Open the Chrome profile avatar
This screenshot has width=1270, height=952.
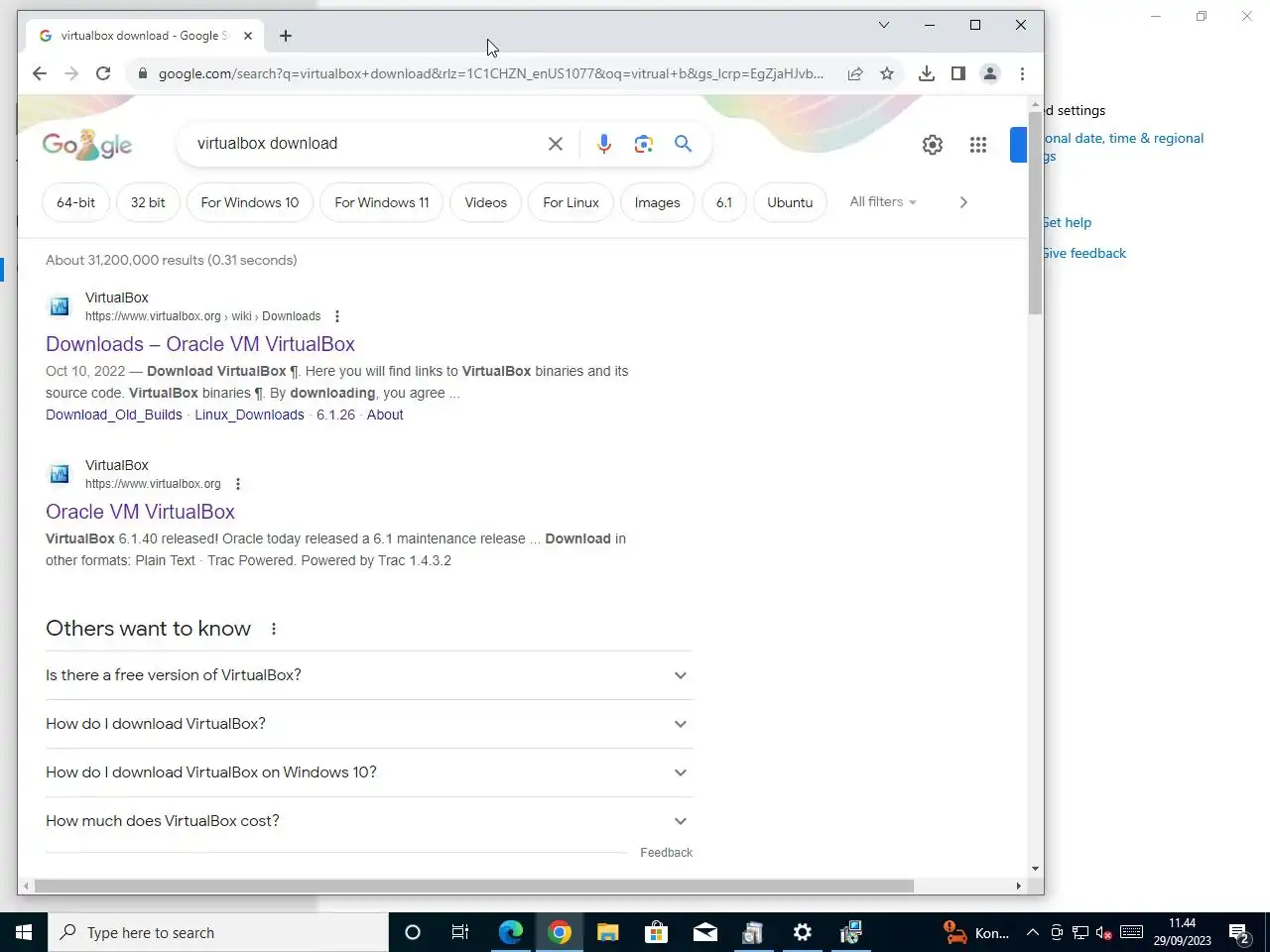[990, 73]
